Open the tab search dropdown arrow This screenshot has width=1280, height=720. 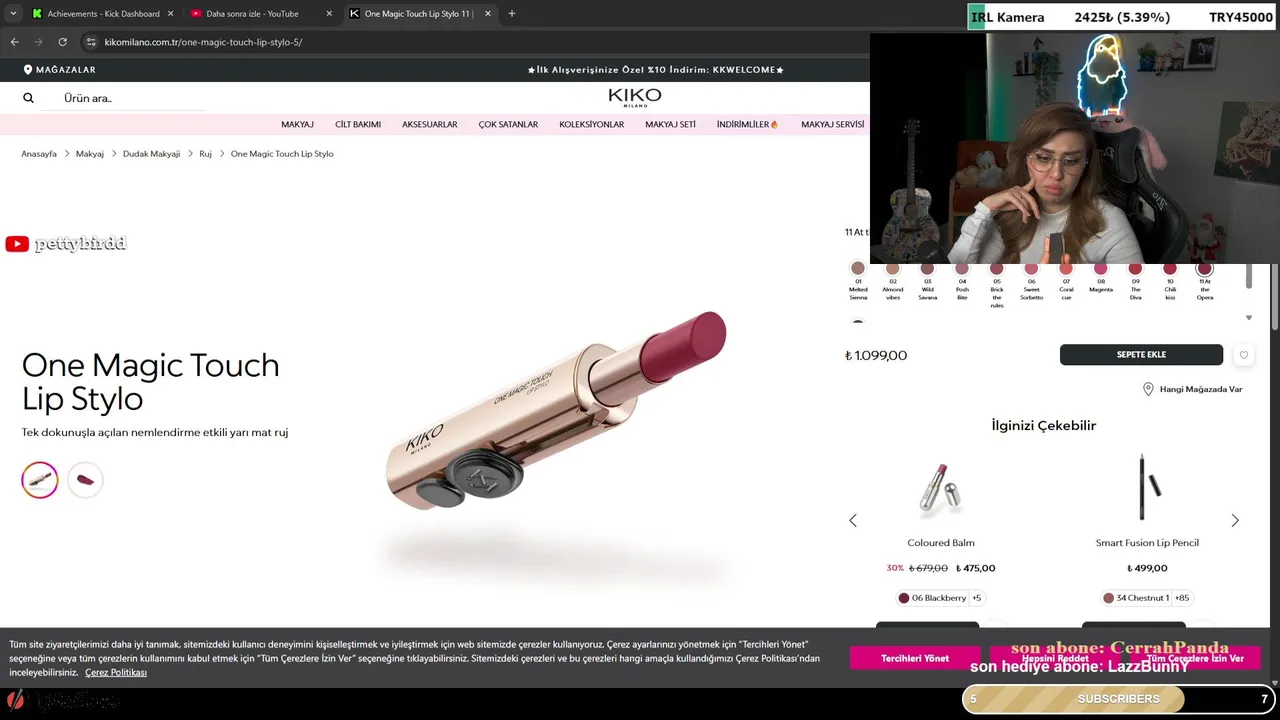tap(13, 13)
